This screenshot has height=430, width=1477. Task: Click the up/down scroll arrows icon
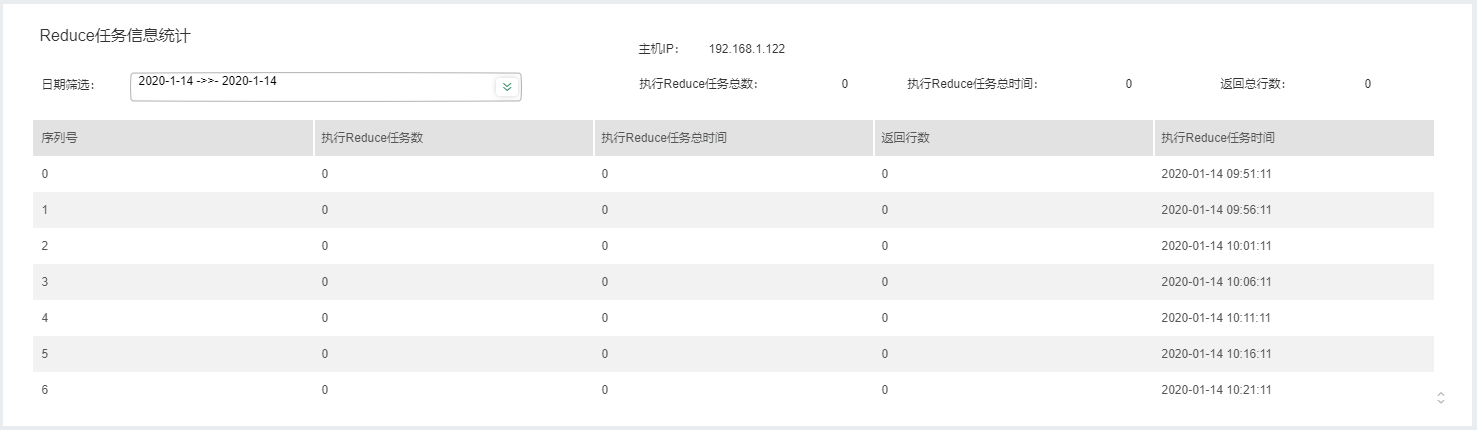coord(1440,398)
